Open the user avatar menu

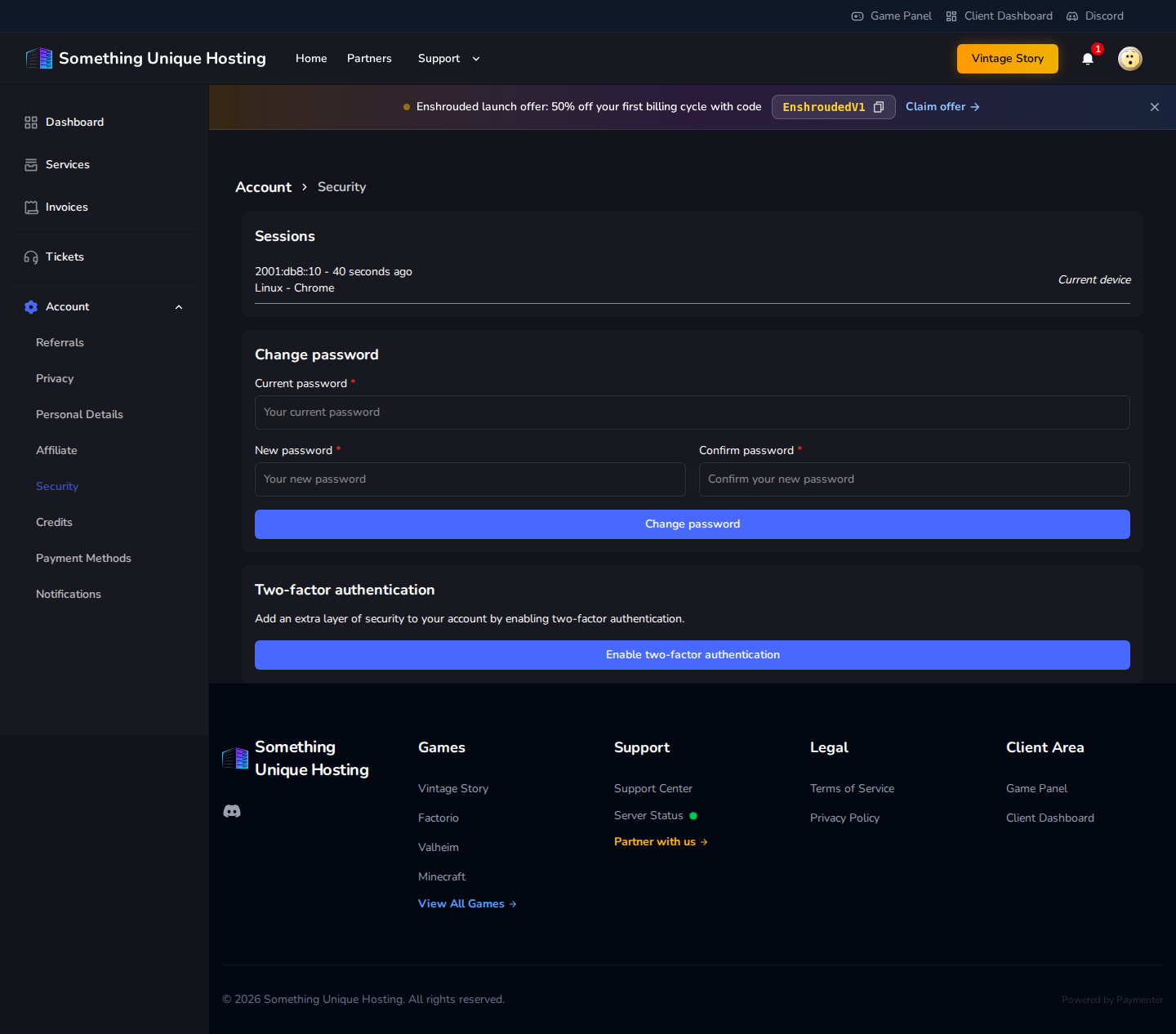point(1130,59)
